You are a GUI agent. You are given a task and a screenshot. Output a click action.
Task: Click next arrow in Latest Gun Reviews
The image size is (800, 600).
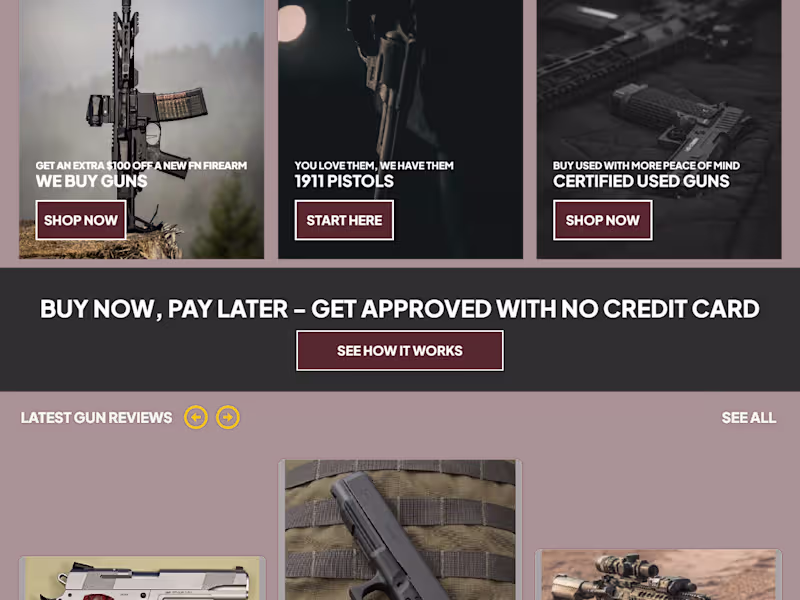(x=228, y=417)
